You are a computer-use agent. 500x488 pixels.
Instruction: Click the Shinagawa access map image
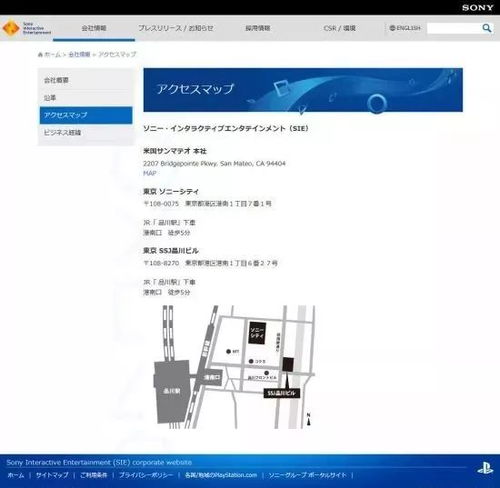point(234,367)
